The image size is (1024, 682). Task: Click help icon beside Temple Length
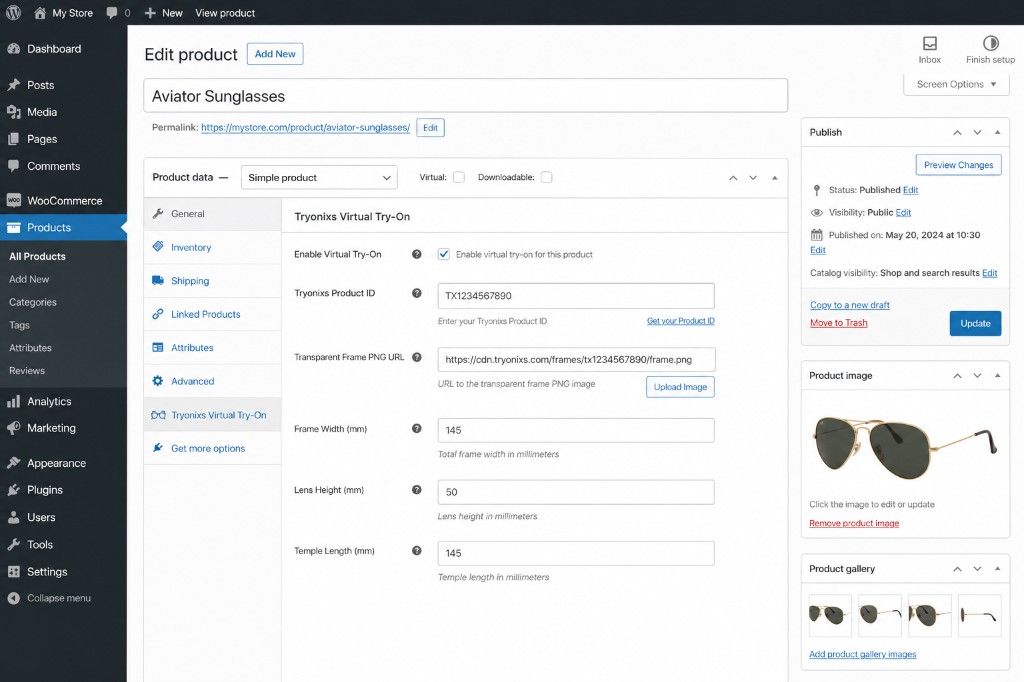417,551
